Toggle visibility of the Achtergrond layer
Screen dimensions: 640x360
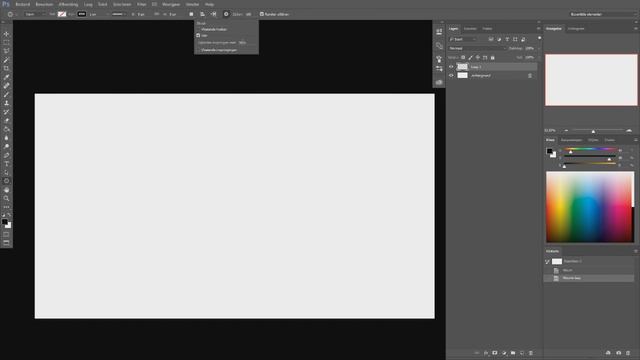click(451, 76)
